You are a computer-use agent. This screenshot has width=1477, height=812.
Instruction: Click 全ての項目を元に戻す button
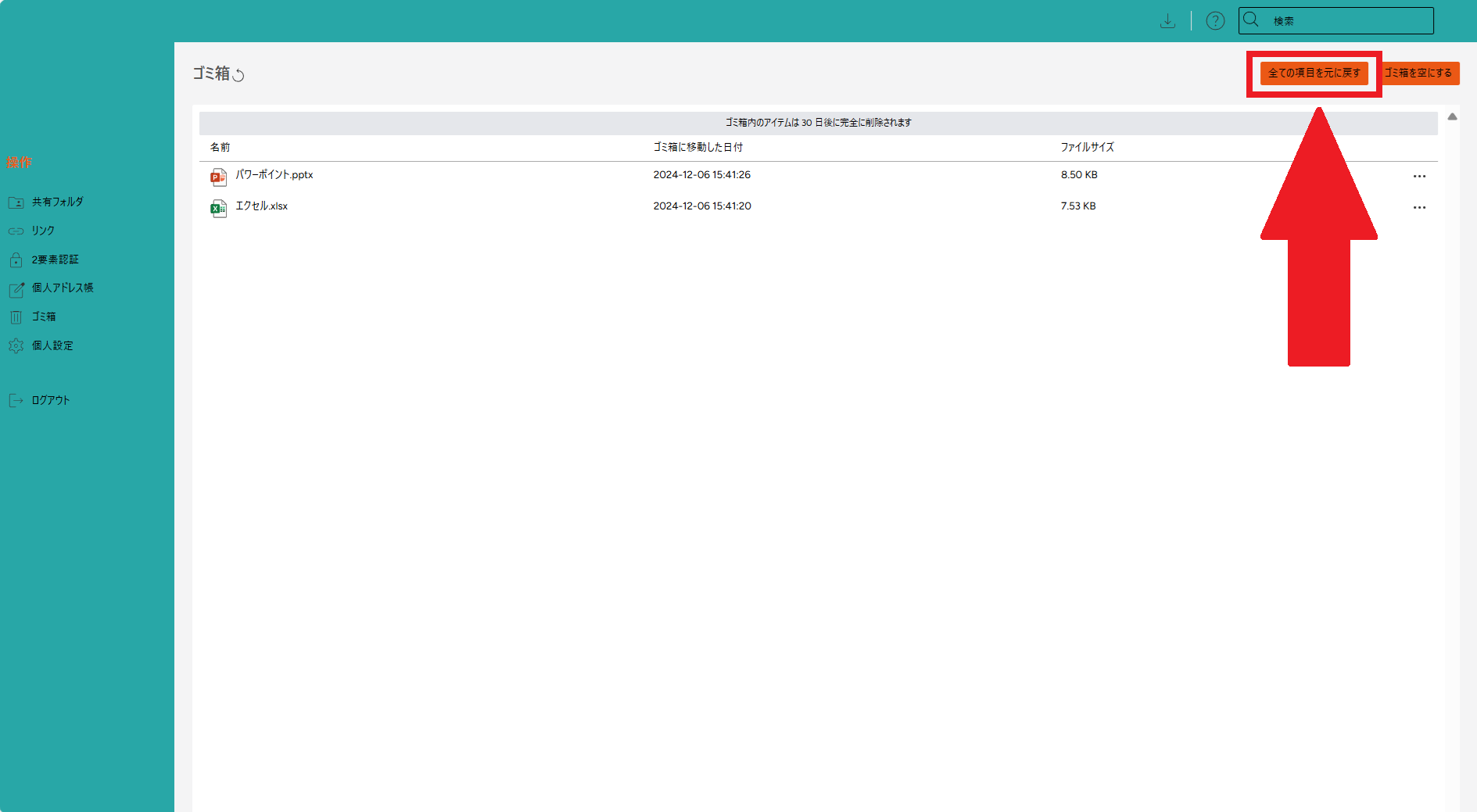(1314, 73)
